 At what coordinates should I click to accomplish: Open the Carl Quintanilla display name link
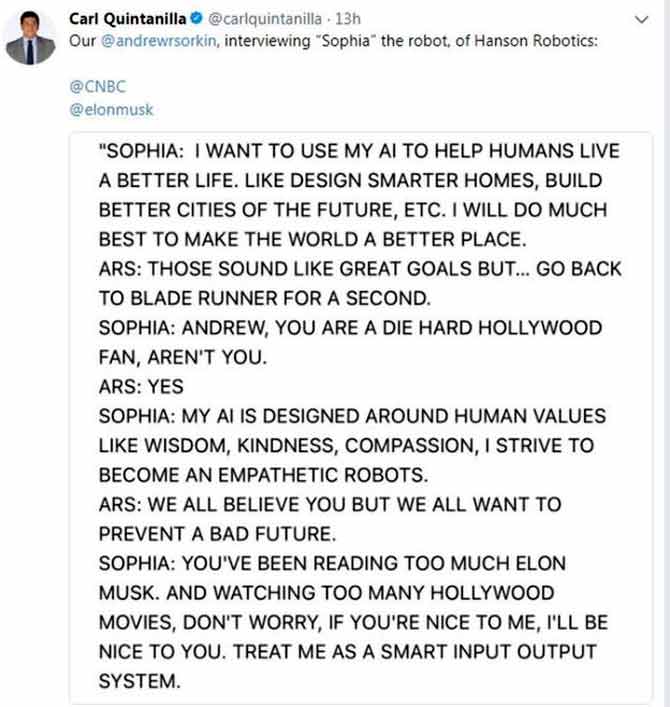(129, 19)
